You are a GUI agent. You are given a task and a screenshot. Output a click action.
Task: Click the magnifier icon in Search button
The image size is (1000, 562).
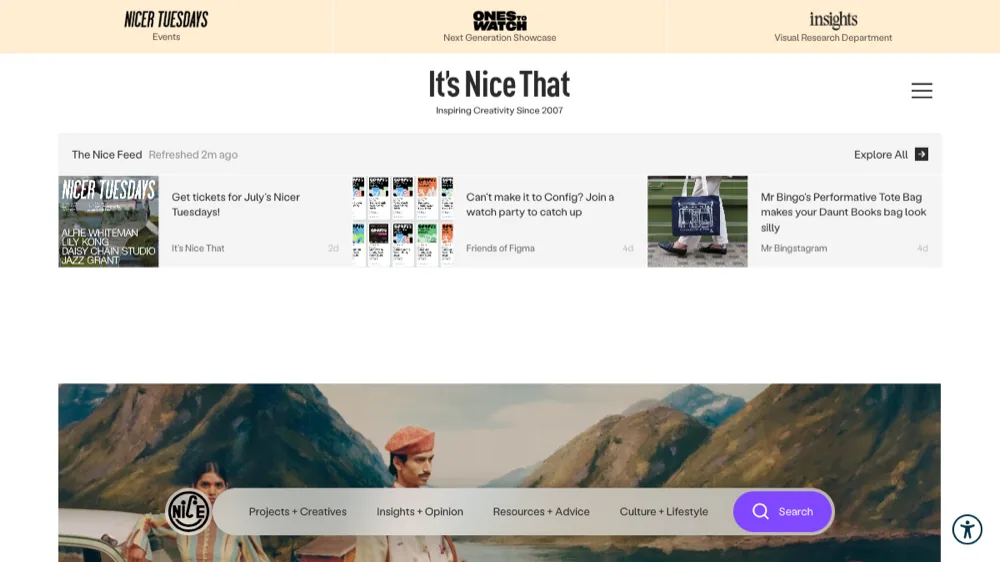coord(760,511)
